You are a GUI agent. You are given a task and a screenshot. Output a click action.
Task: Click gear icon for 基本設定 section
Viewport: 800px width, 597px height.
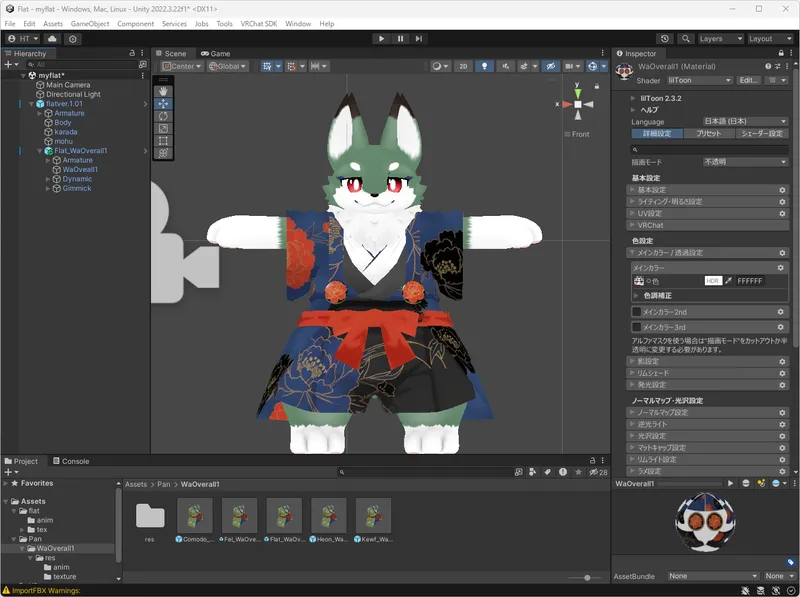[782, 190]
